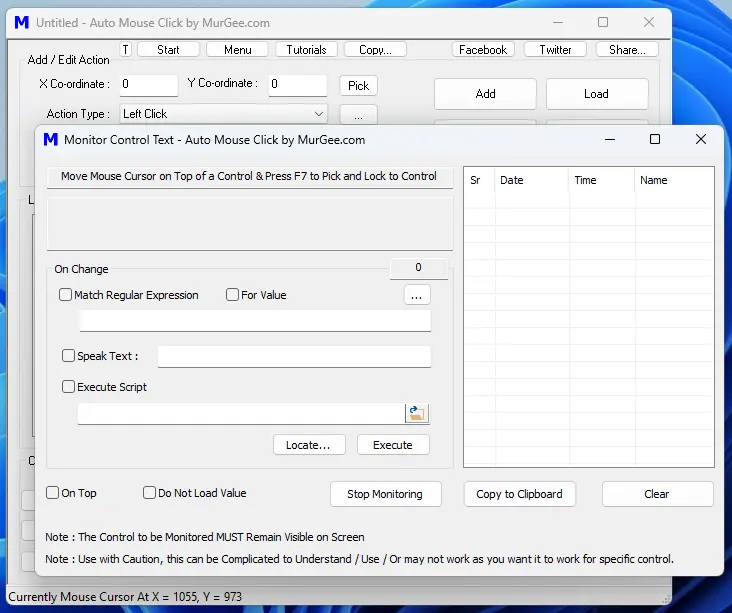Click the note about control remaining visible
The image size is (732, 613).
click(205, 537)
